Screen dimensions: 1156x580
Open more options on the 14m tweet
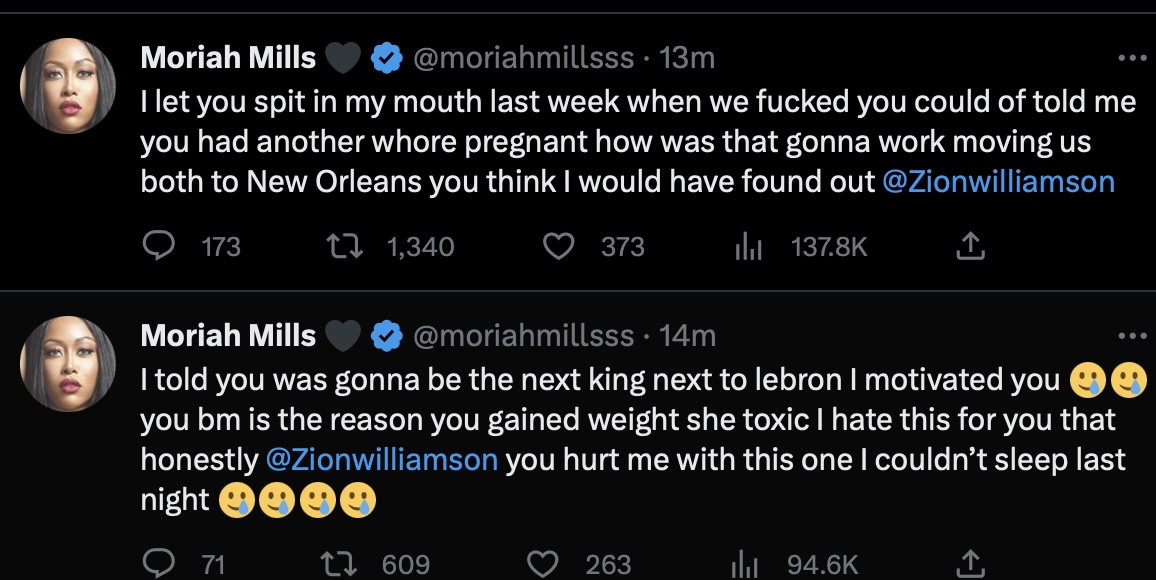click(1132, 336)
